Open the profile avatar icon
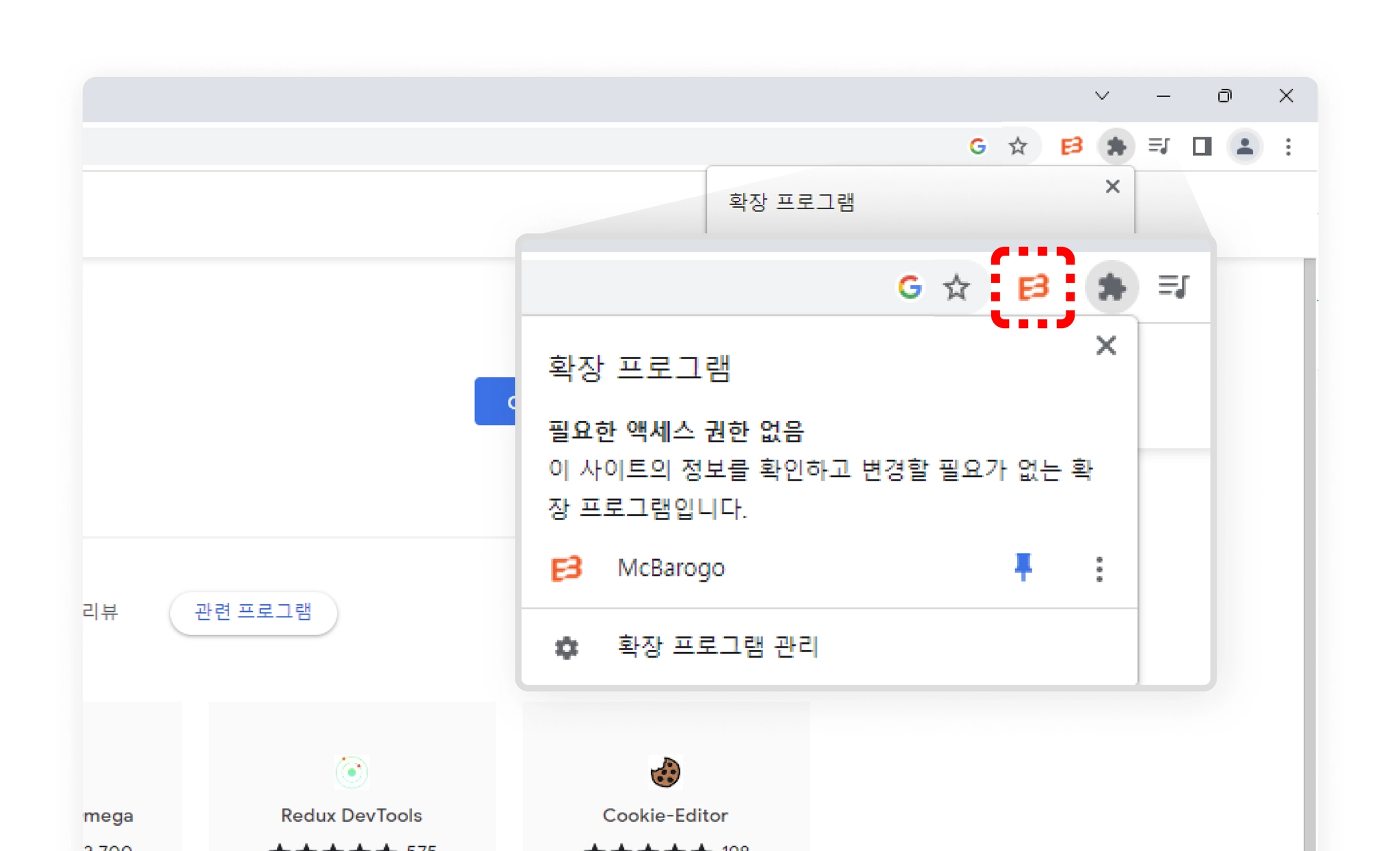 tap(1244, 146)
